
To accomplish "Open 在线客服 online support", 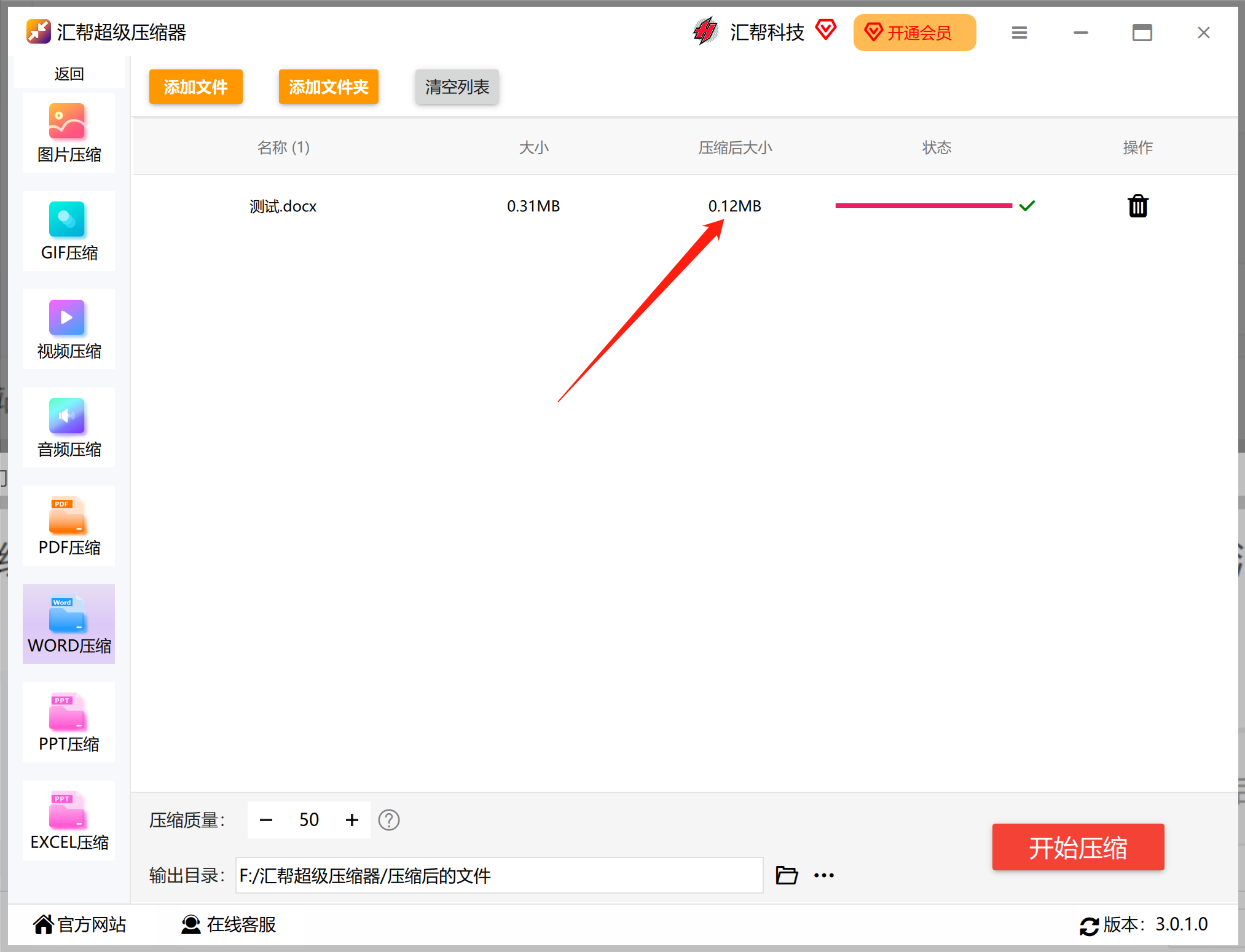I will [229, 924].
